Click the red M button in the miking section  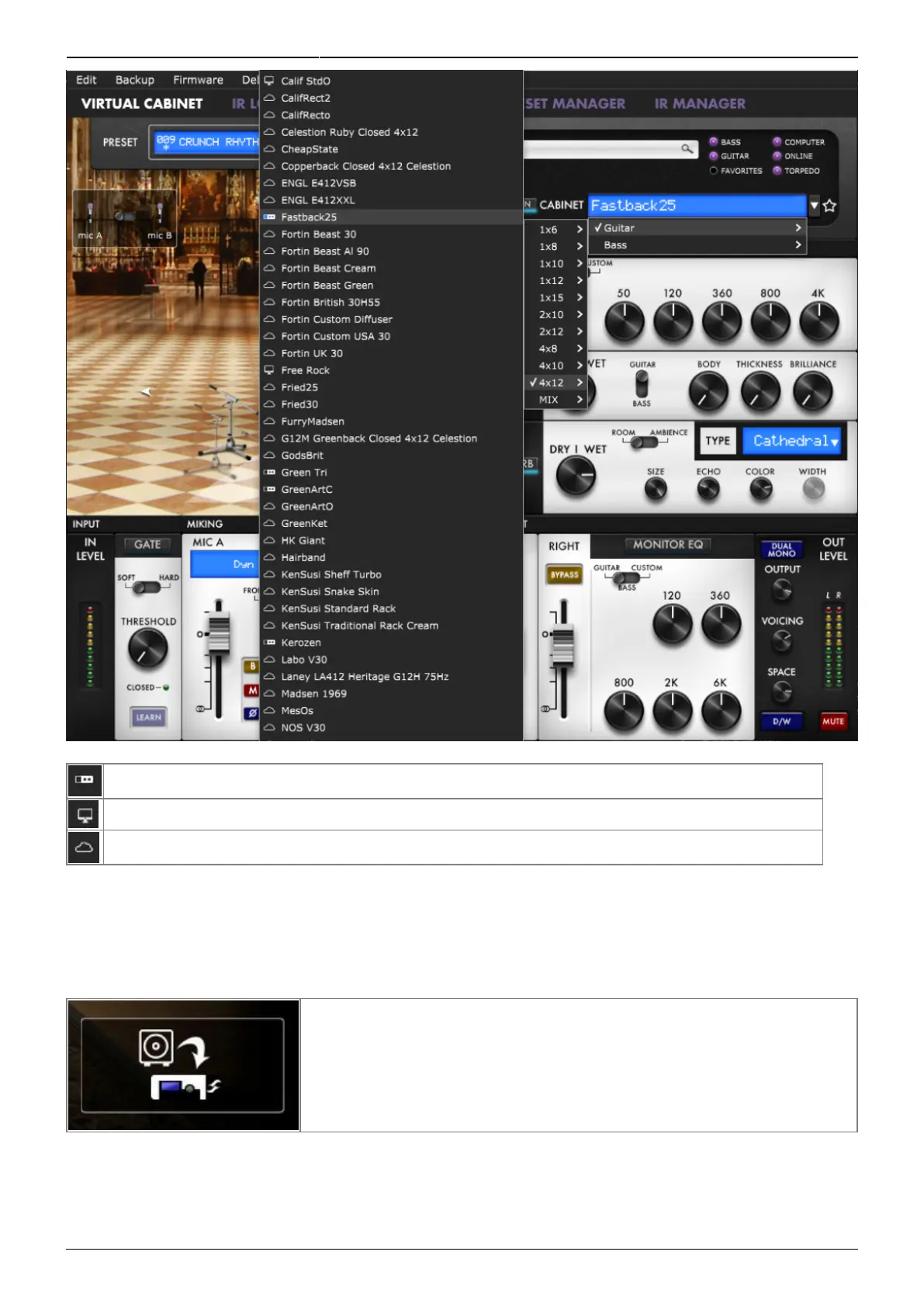[x=252, y=690]
